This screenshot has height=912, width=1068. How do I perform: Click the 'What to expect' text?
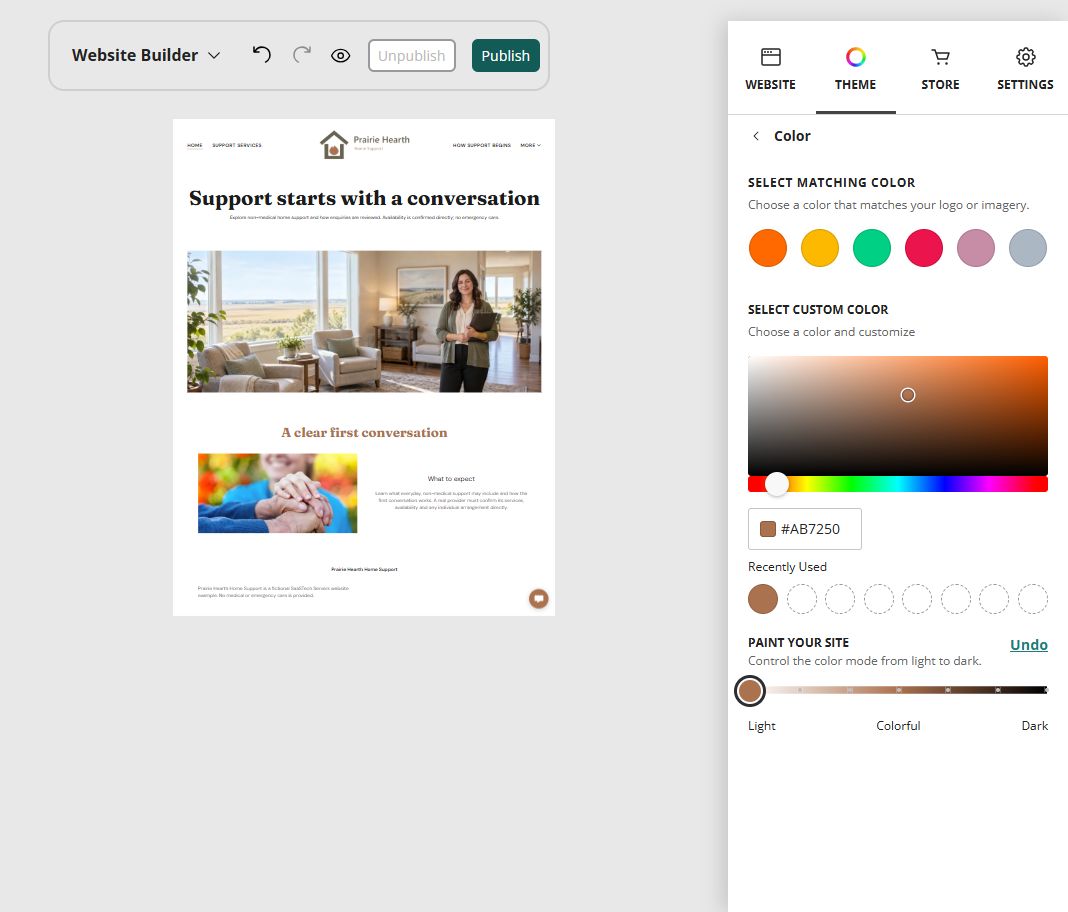coord(451,479)
